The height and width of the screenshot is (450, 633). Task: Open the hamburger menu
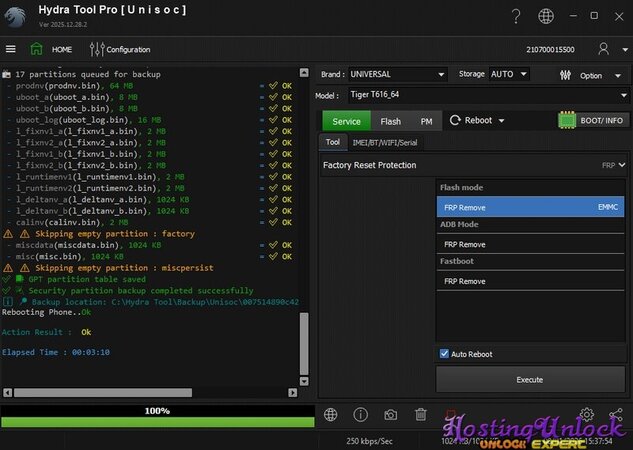pyautogui.click(x=11, y=49)
